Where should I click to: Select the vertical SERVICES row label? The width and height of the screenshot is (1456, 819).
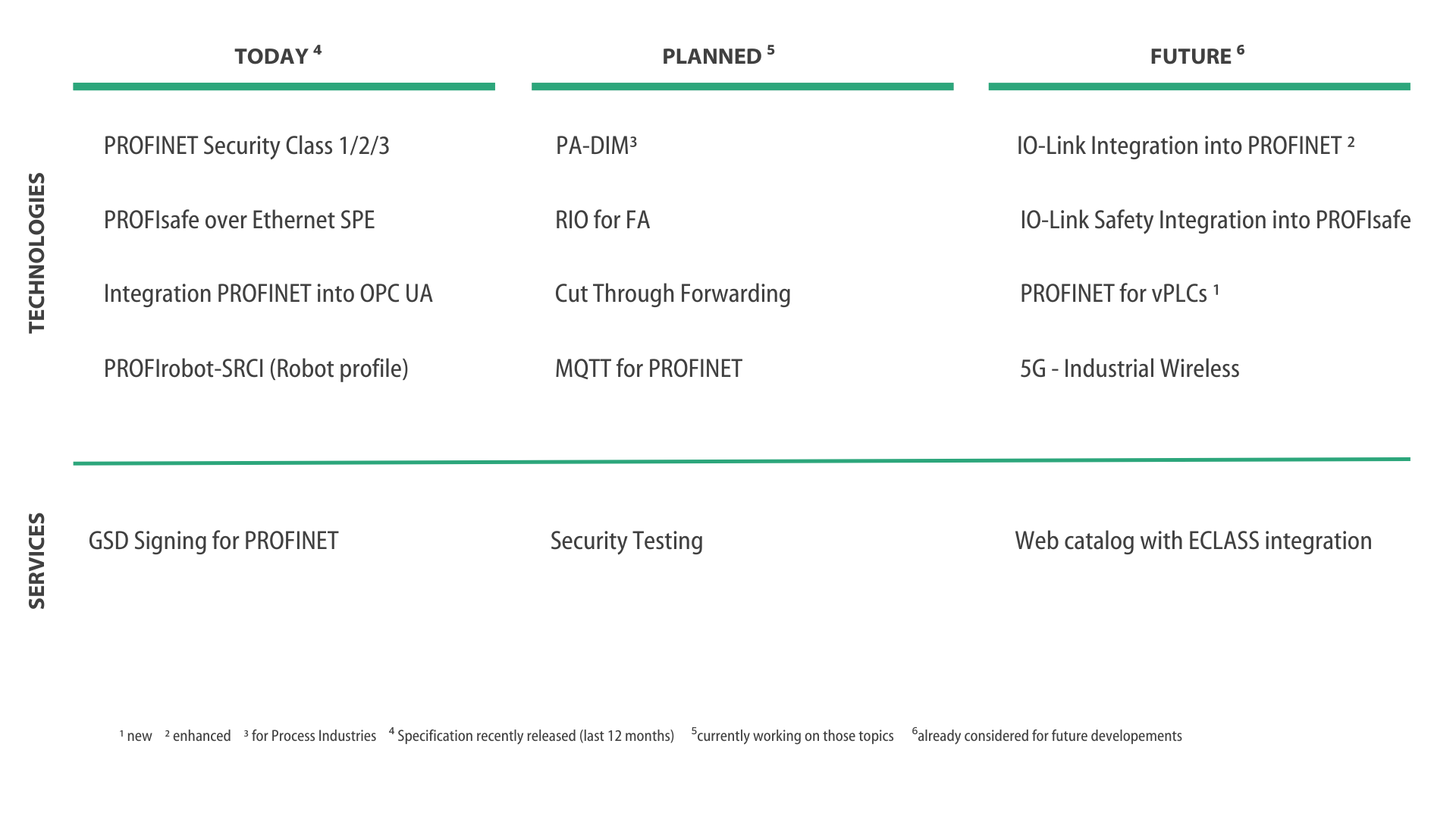tap(36, 560)
